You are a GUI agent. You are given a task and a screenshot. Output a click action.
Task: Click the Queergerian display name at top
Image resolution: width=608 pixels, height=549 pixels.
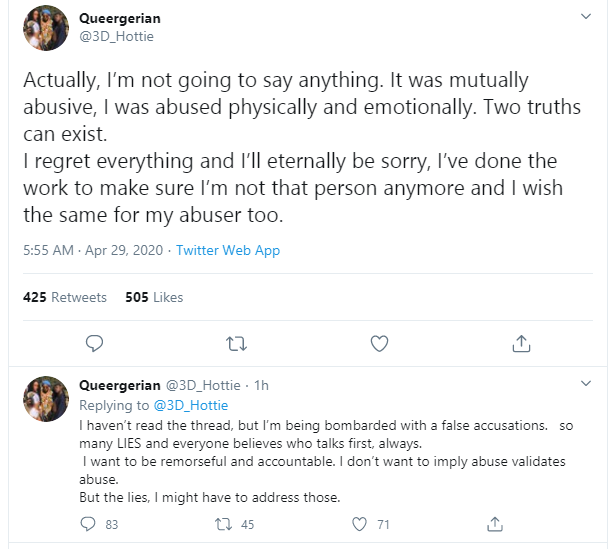(x=119, y=18)
